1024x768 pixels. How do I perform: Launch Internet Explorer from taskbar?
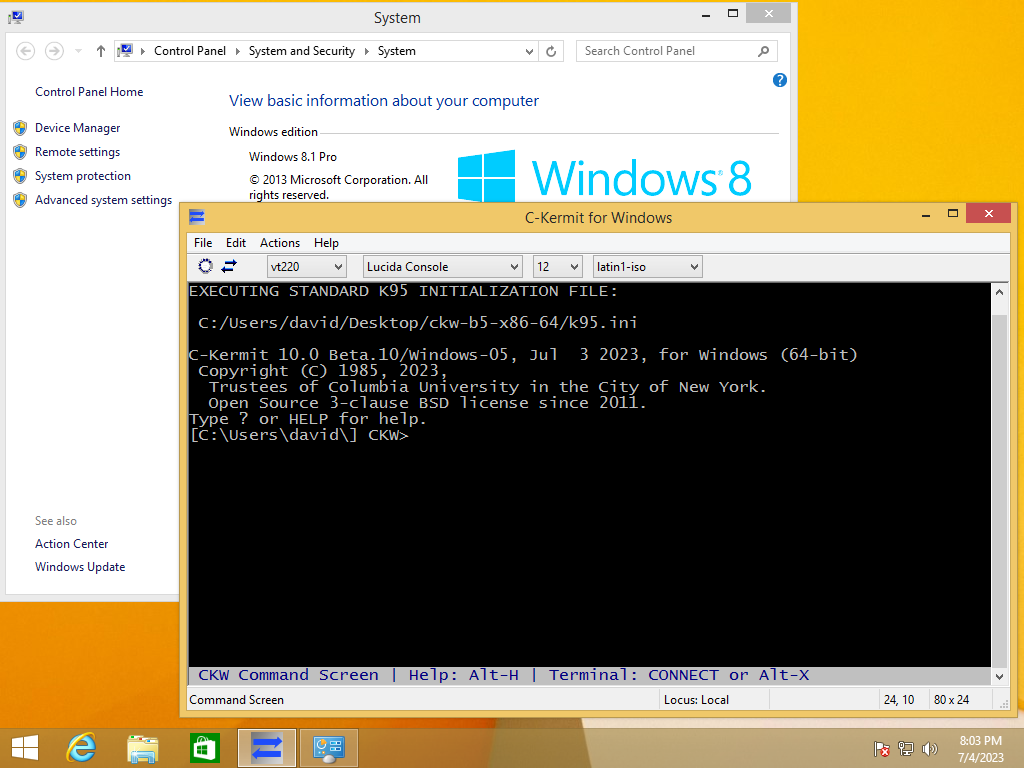[x=81, y=747]
